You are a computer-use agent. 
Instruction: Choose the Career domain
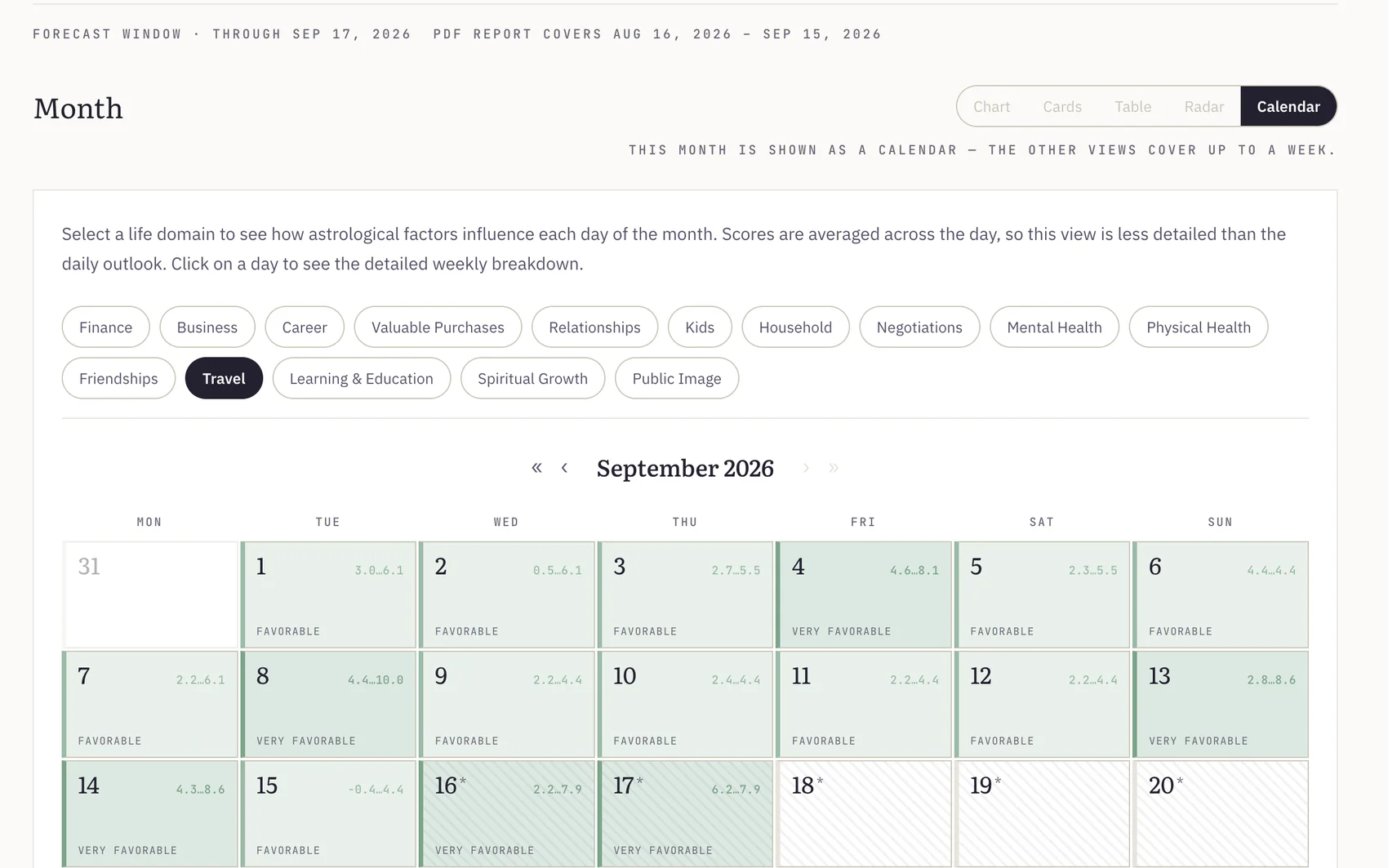[x=305, y=327]
